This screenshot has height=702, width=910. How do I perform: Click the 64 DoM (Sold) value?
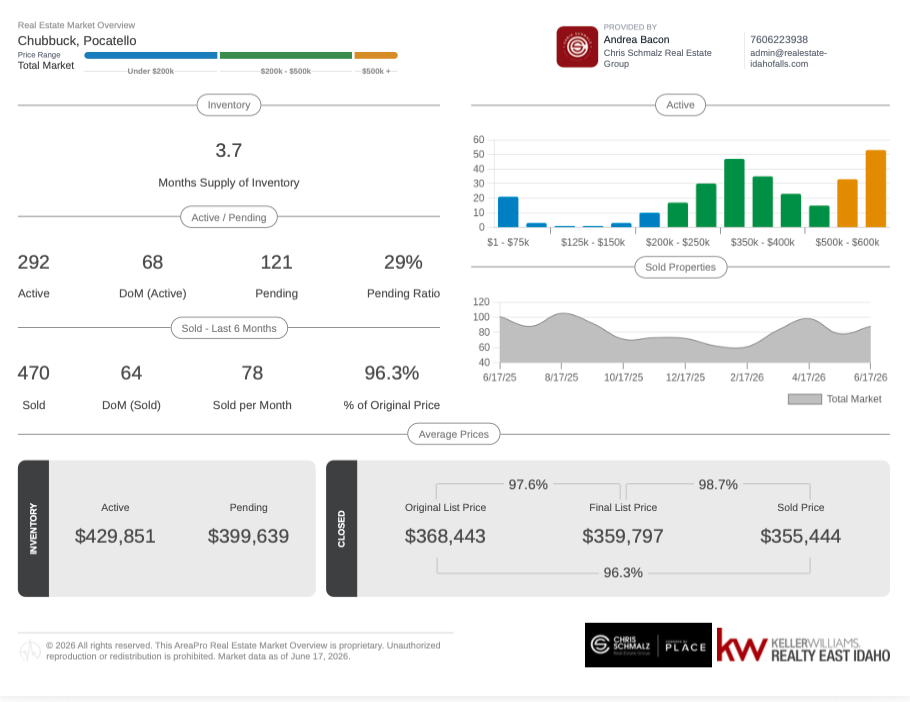[131, 373]
